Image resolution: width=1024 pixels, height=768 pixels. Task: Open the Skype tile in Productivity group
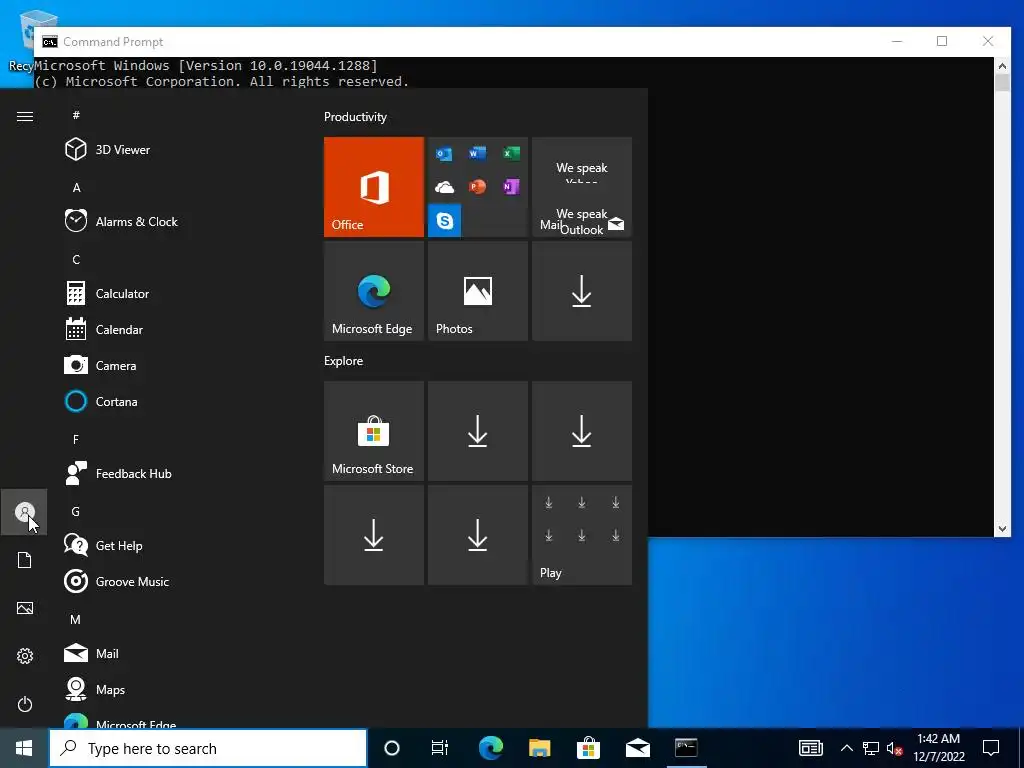coord(445,221)
